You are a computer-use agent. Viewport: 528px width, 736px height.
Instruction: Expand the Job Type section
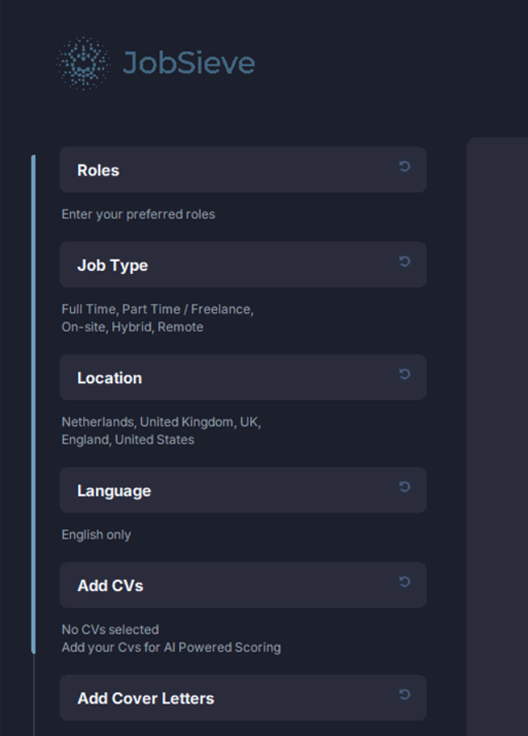pyautogui.click(x=243, y=265)
